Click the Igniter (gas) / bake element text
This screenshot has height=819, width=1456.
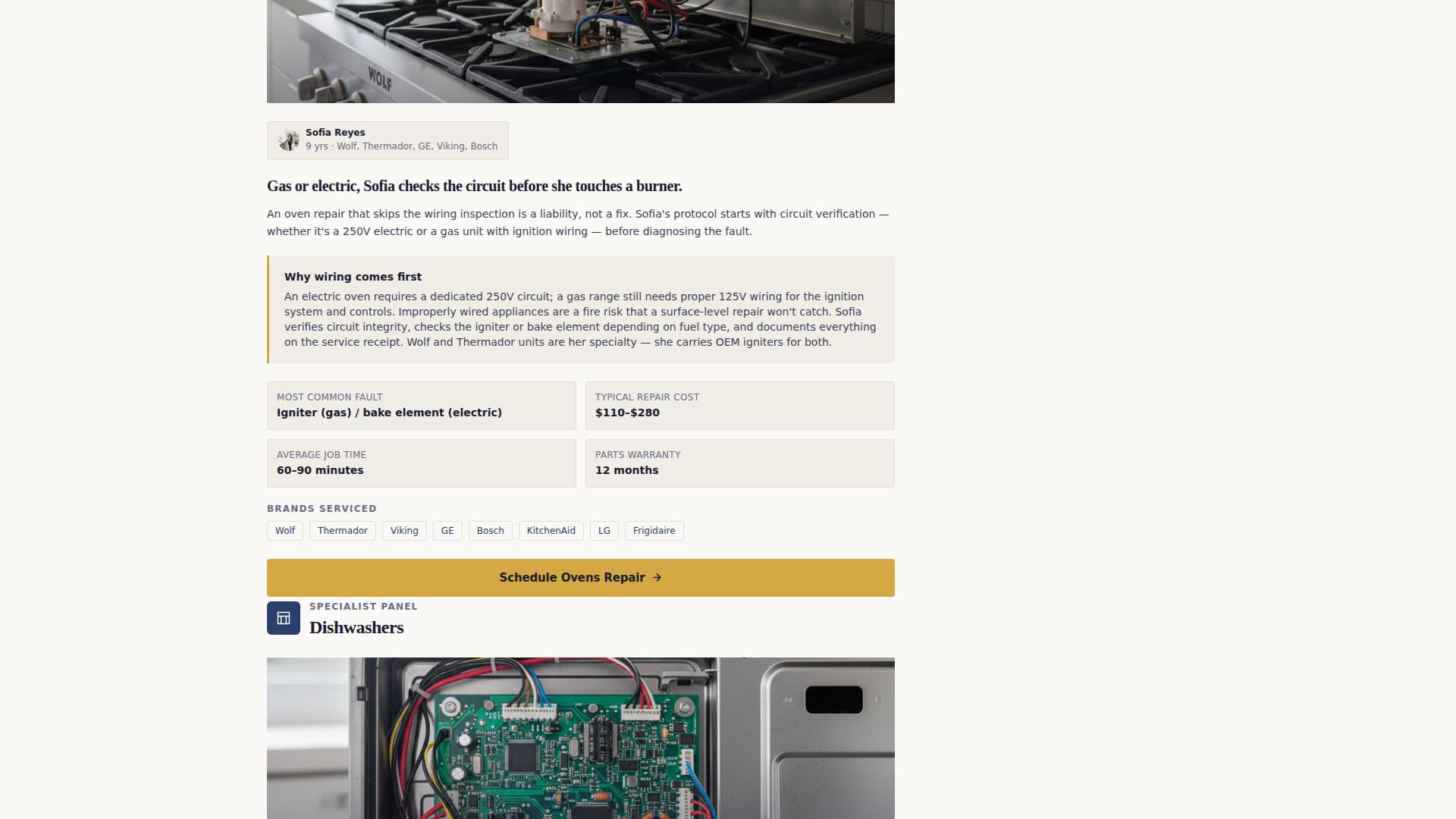pos(389,413)
